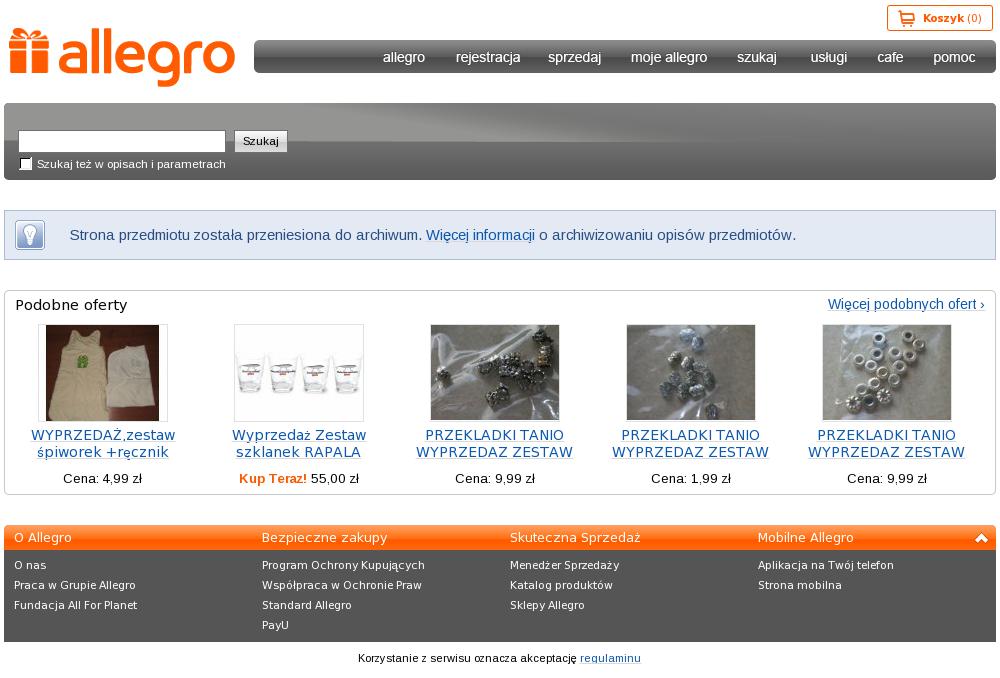The image size is (1000, 678).
Task: Open Aplikacja na Twój telefon link
Action: [x=826, y=565]
